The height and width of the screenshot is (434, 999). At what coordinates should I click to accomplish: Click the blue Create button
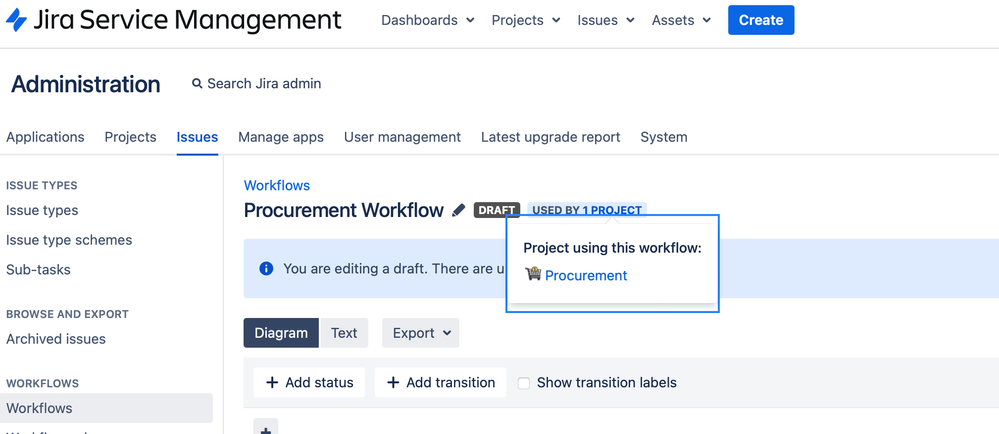(761, 20)
